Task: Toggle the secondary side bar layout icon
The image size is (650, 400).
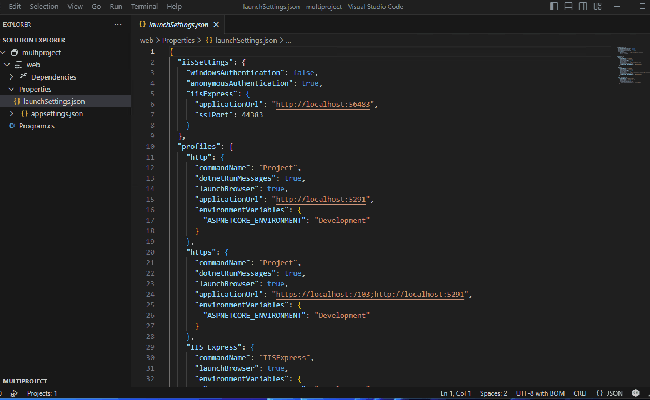Action: click(583, 6)
